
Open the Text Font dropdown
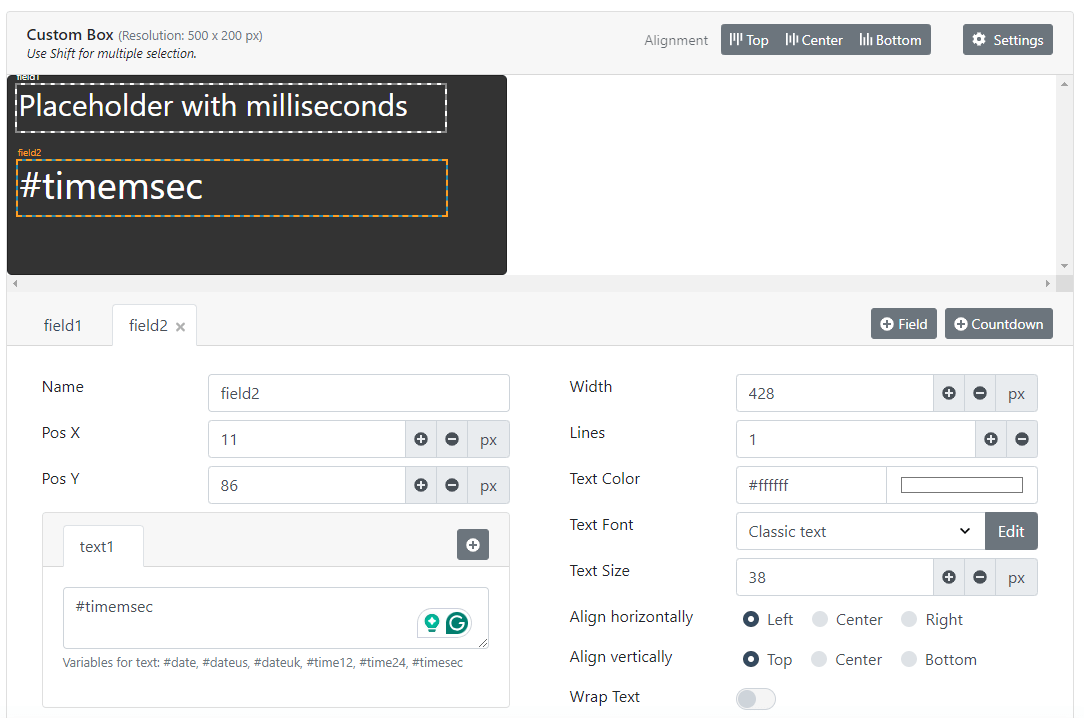tap(860, 531)
